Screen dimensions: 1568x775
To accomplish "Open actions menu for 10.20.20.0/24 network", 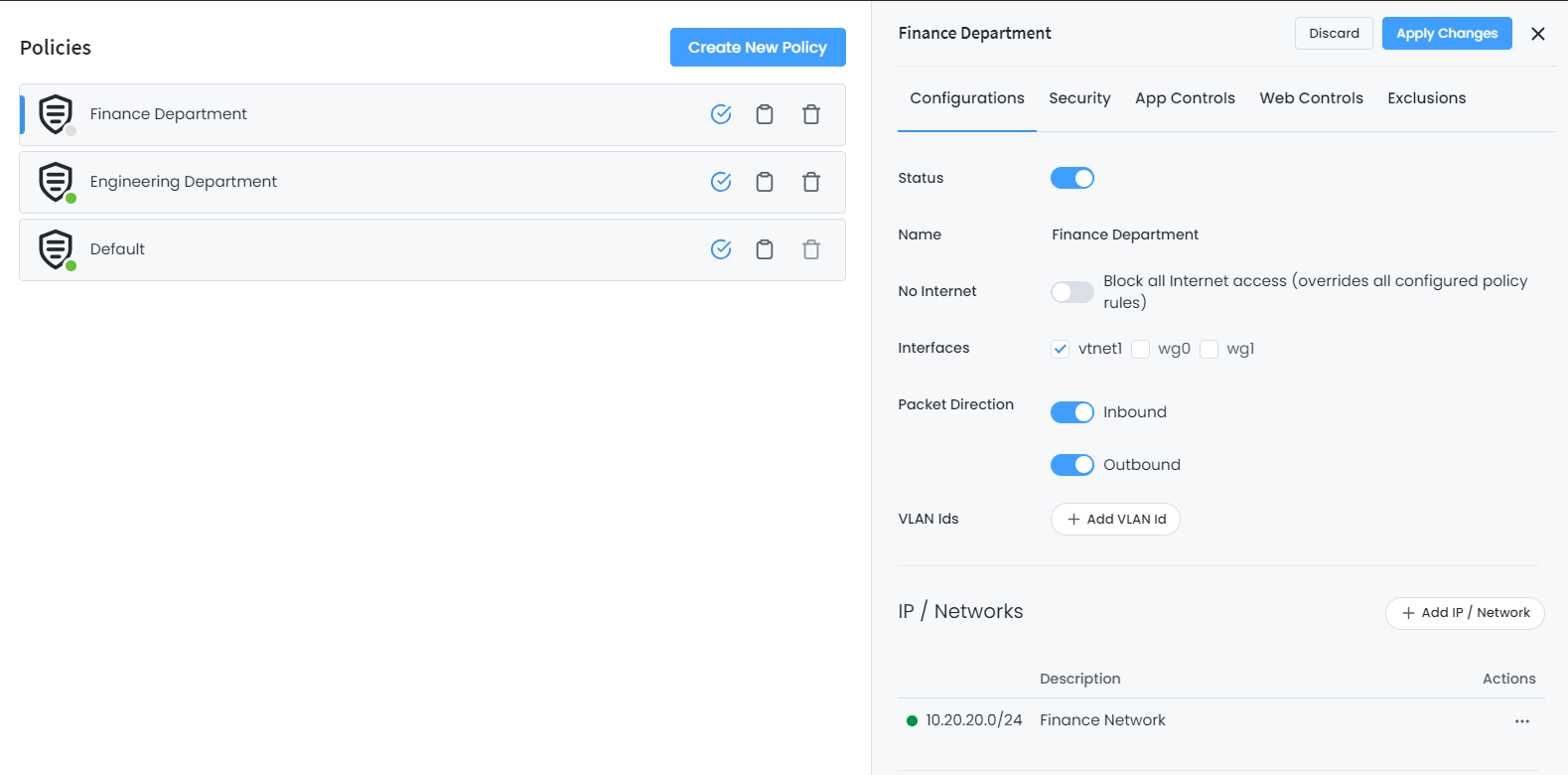I will point(1521,721).
